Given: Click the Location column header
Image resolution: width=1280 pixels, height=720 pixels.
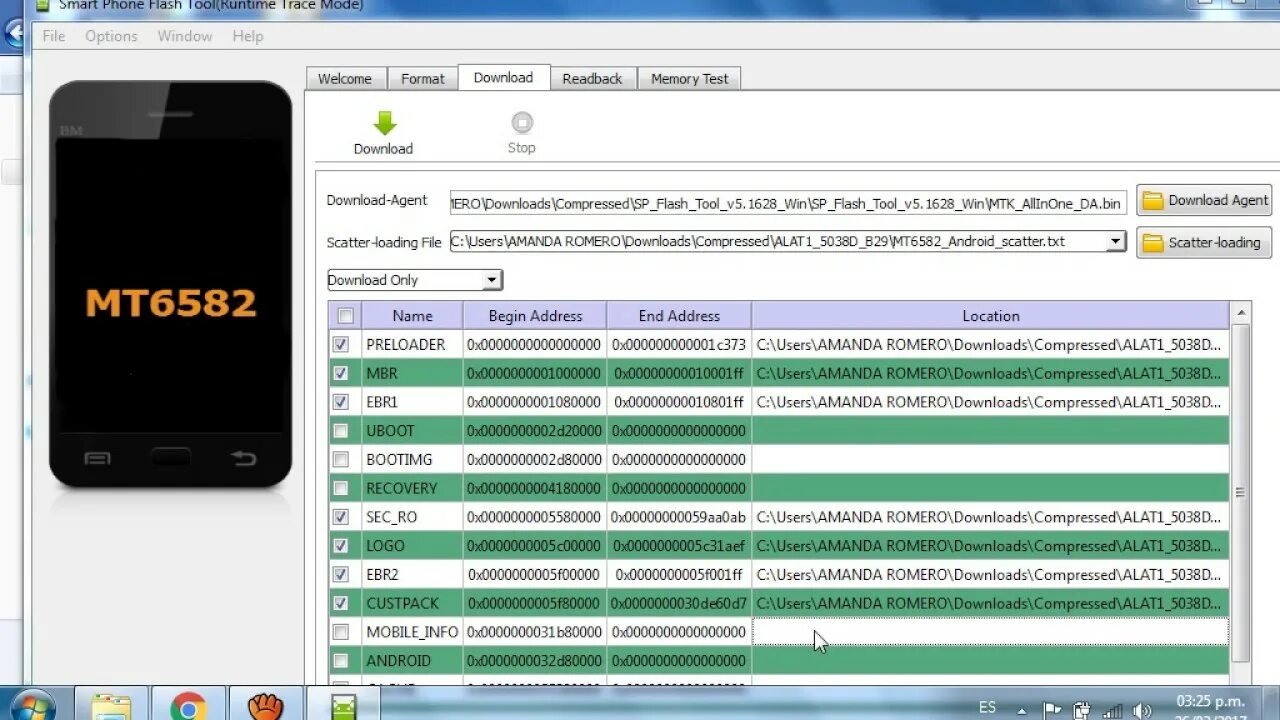Looking at the screenshot, I should coord(991,316).
